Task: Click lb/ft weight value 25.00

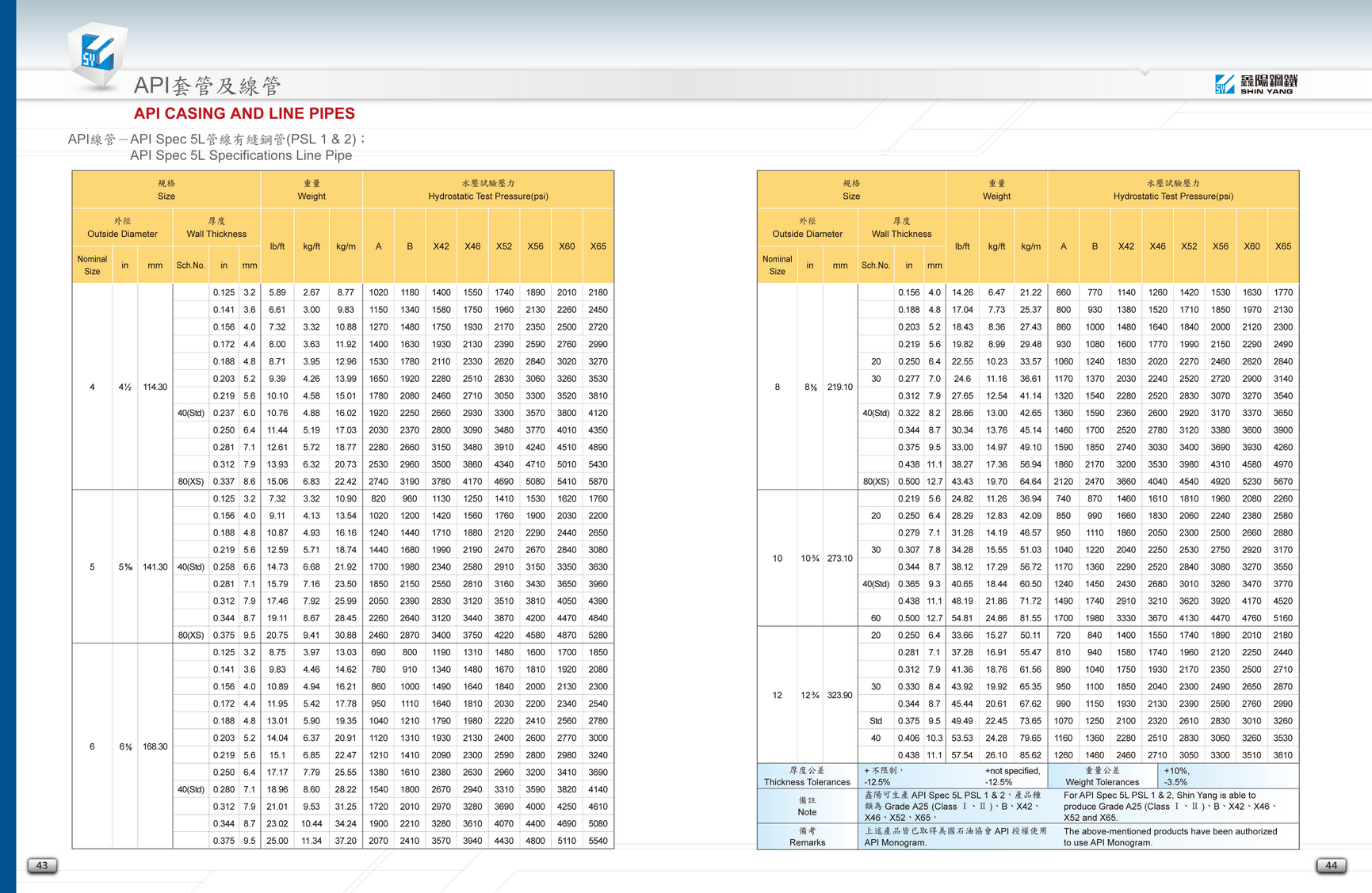Action: (277, 841)
